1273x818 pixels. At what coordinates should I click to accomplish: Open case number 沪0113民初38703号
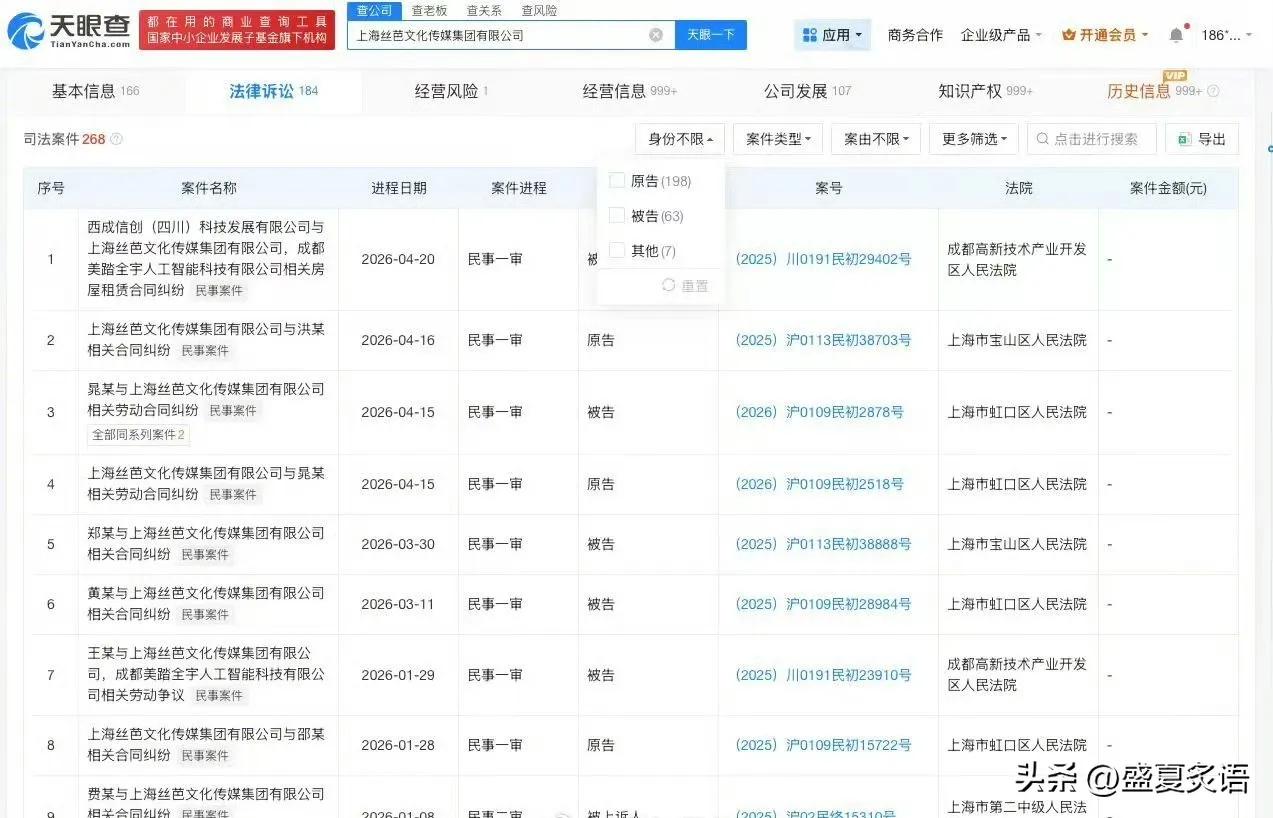pos(823,340)
